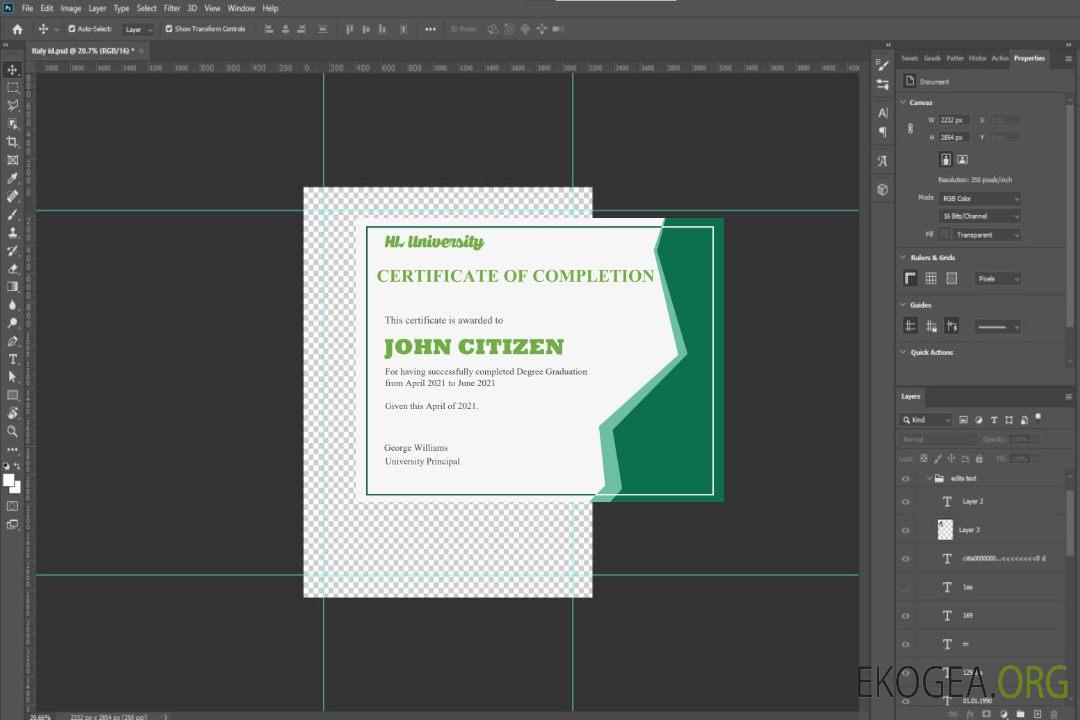1080x720 pixels.
Task: Switch to the History panel tab
Action: click(977, 58)
